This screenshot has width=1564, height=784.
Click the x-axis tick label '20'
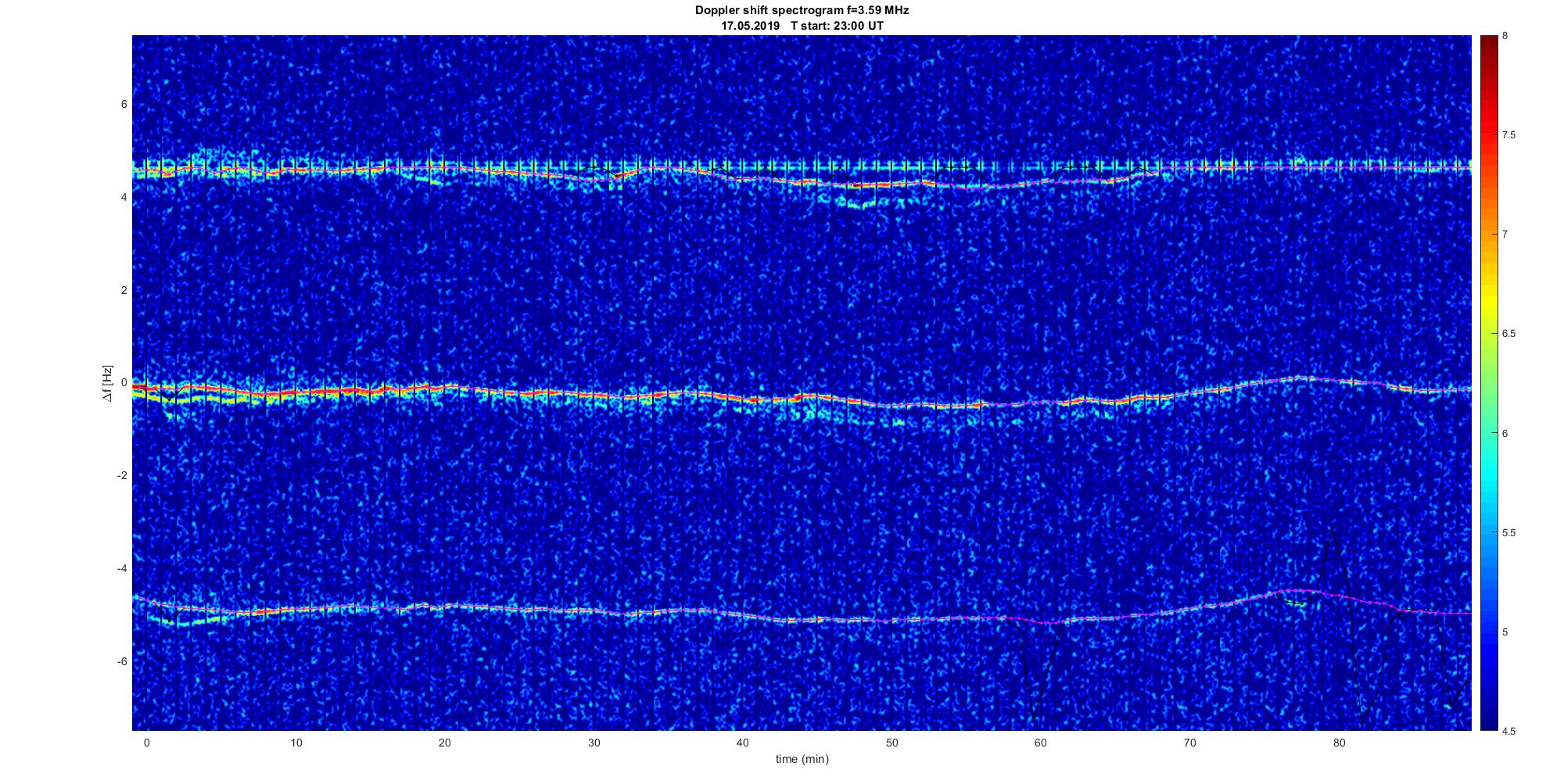tap(445, 743)
